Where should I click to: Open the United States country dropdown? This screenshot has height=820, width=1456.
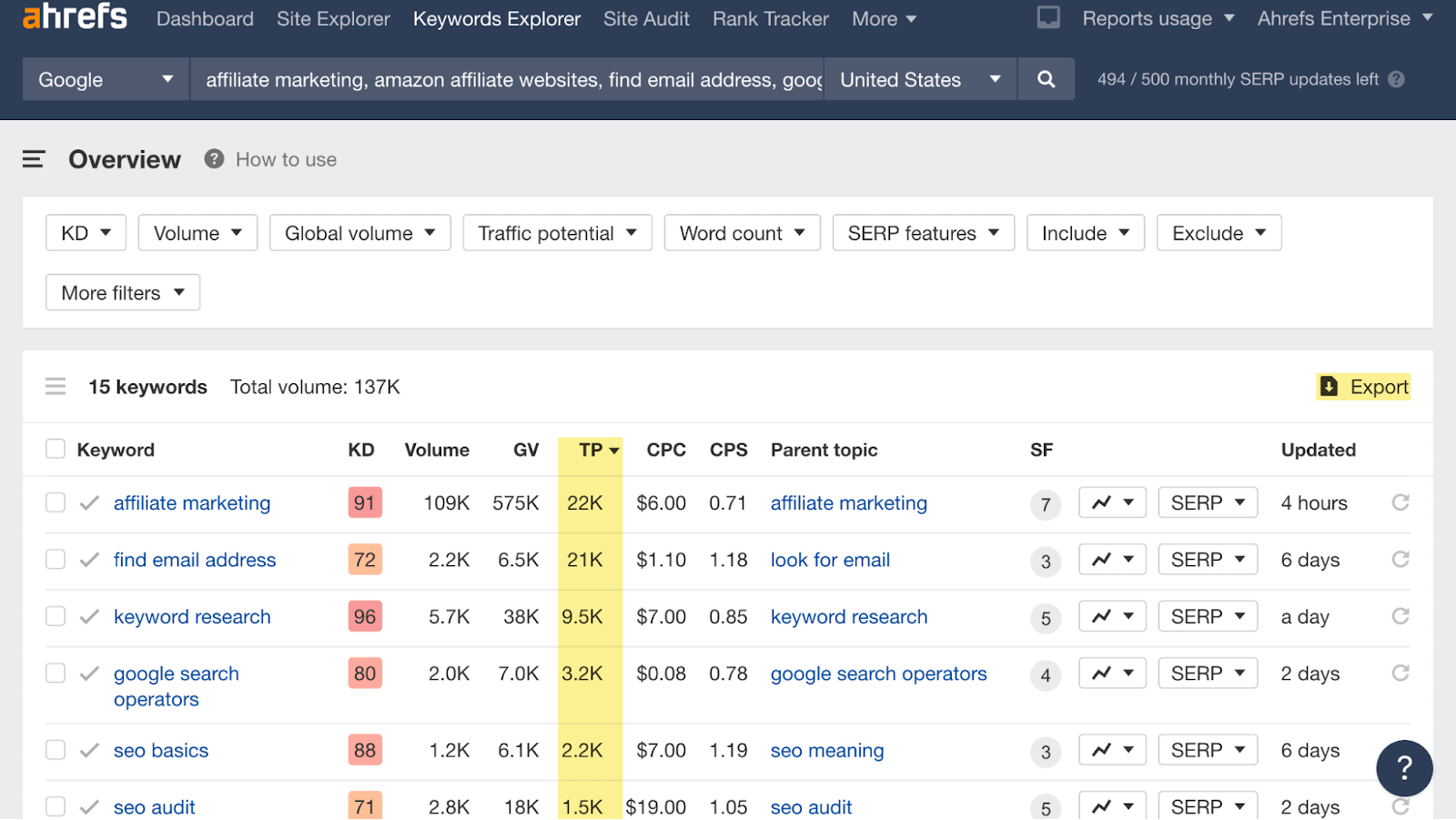[x=919, y=79]
